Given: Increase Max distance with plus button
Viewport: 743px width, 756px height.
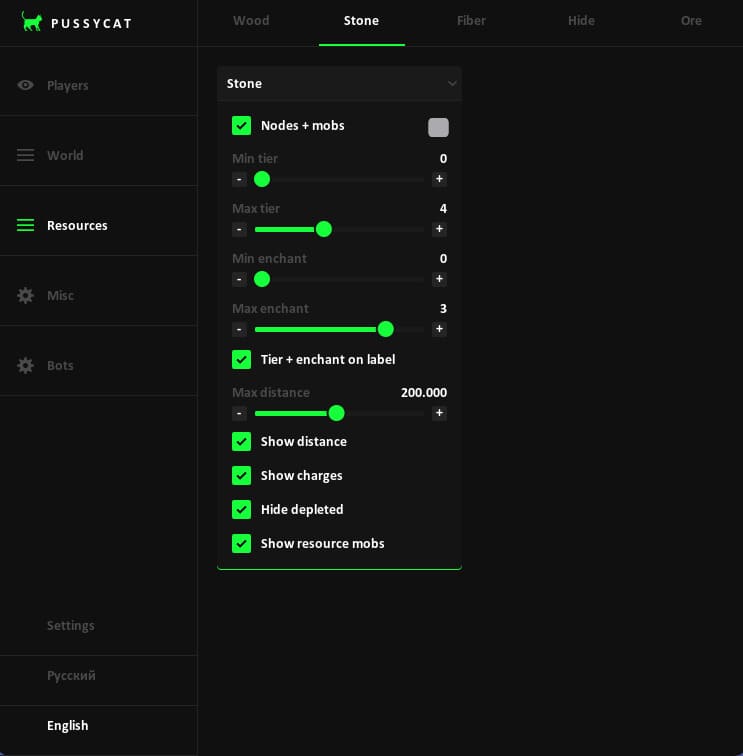Looking at the screenshot, I should [439, 413].
